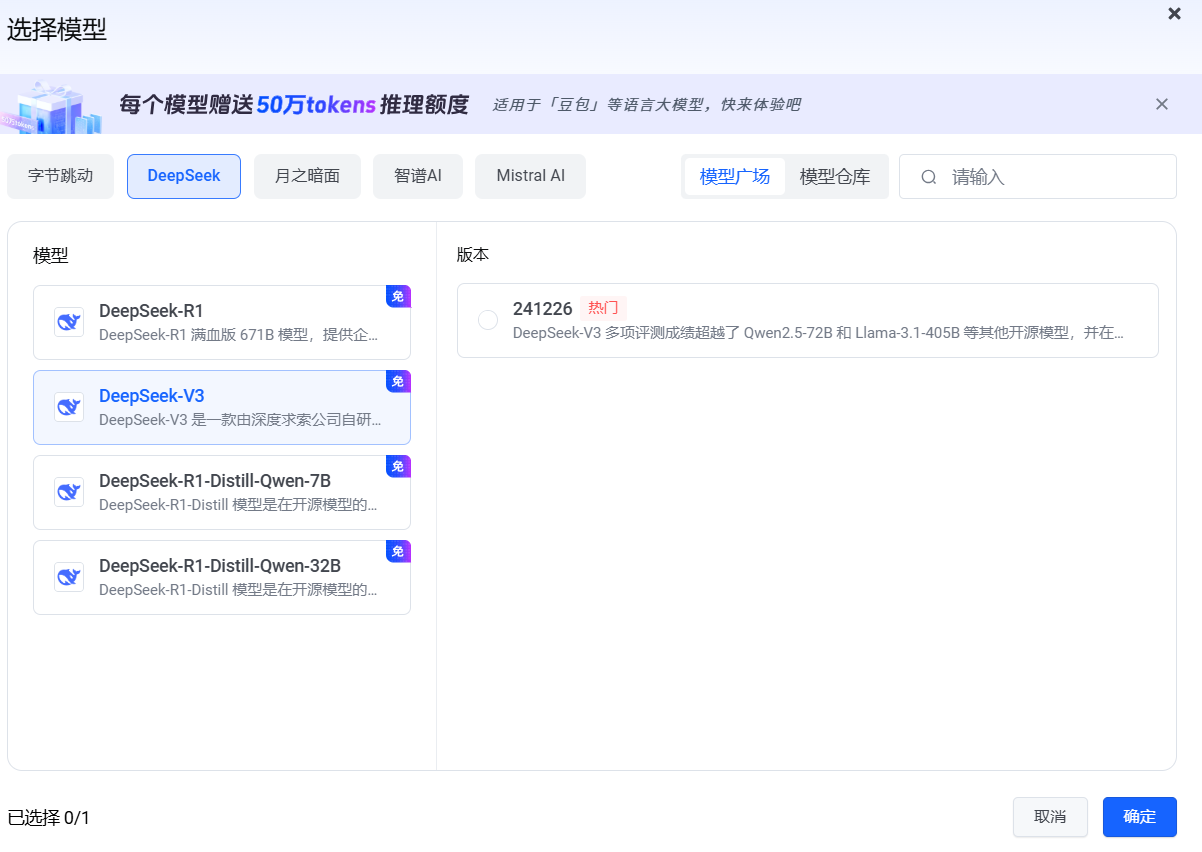Click the free badge on Distill-Qwen-32B card
1202x852 pixels.
pos(398,551)
